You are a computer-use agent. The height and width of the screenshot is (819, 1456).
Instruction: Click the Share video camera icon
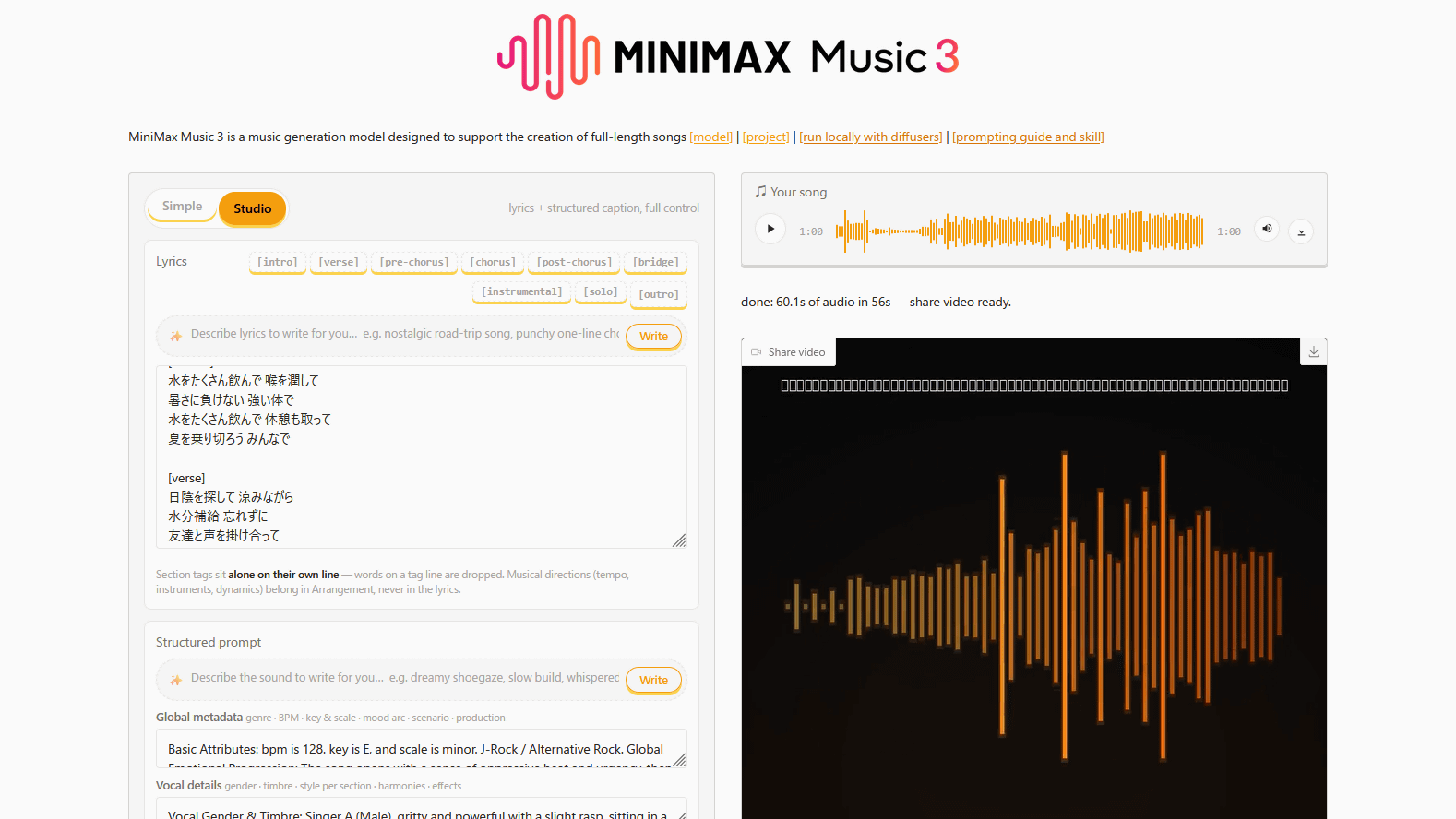pyautogui.click(x=756, y=352)
